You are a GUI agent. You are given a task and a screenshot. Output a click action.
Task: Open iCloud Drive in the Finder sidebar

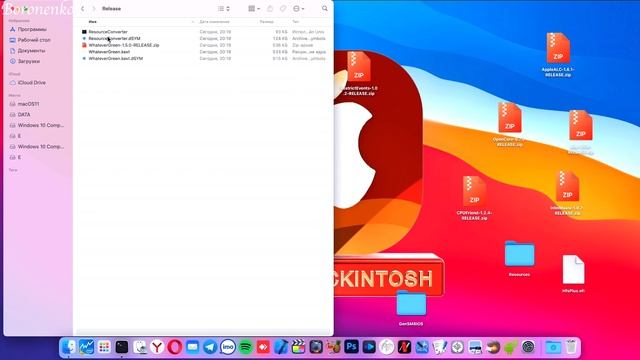pos(31,82)
